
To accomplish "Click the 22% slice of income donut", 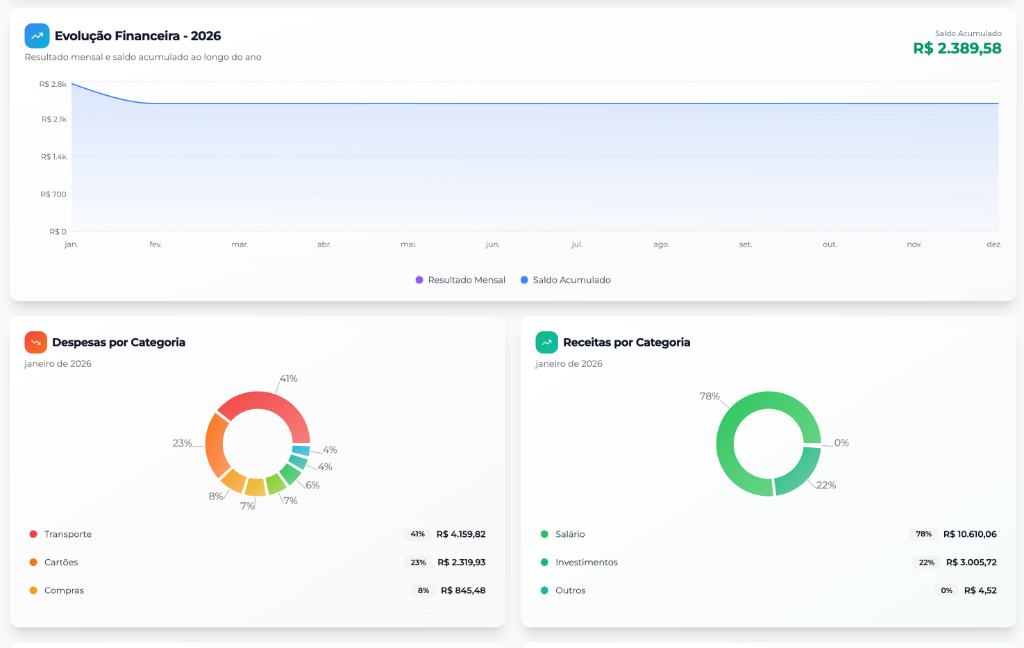I will pyautogui.click(x=801, y=474).
